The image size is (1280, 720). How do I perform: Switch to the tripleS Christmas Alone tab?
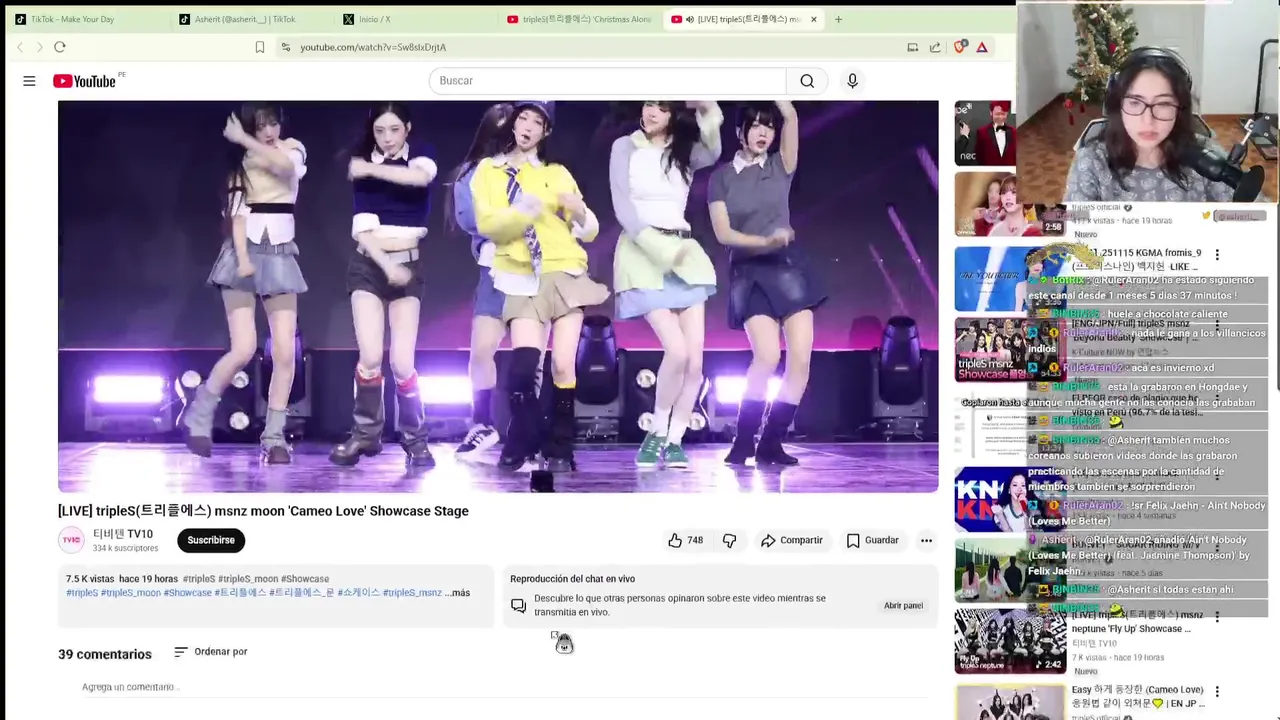click(580, 19)
